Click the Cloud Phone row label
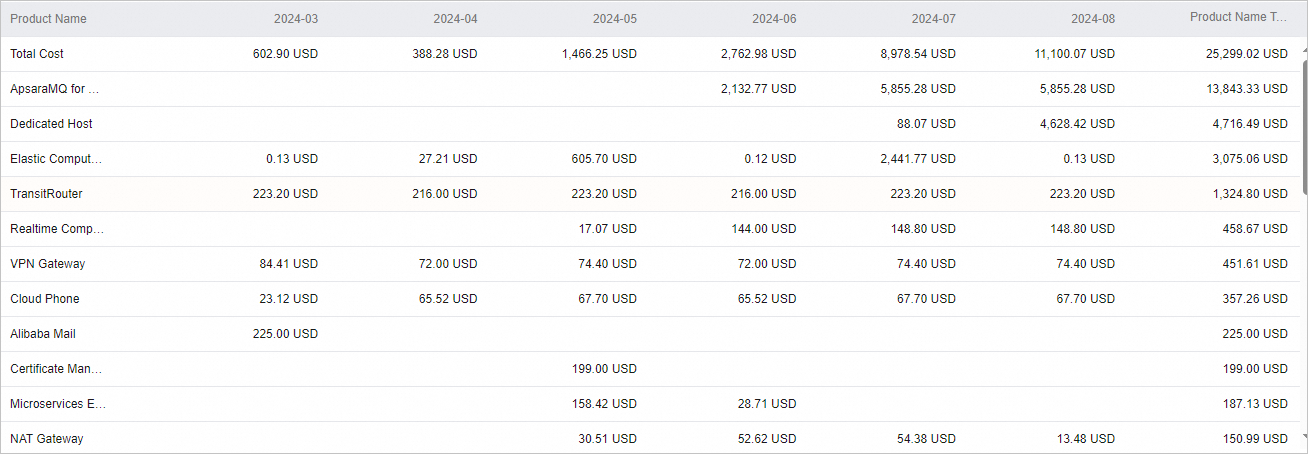Screen dimensions: 1308x454 coord(45,299)
